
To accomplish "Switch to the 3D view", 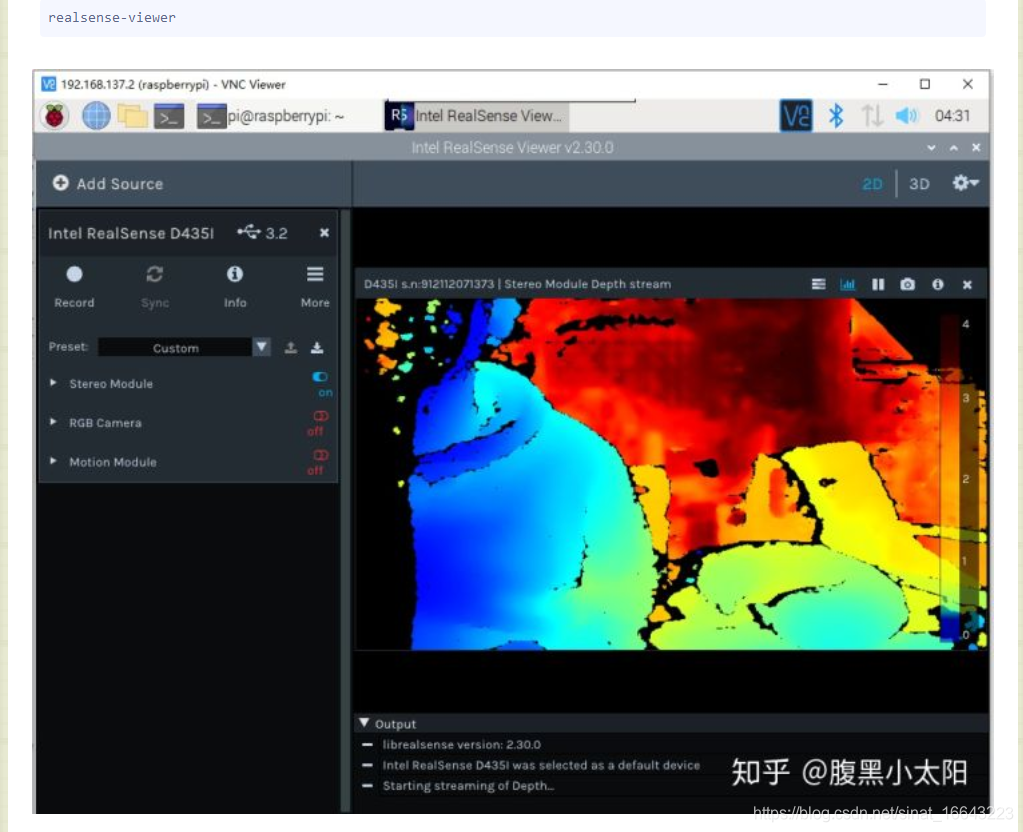I will [x=919, y=184].
